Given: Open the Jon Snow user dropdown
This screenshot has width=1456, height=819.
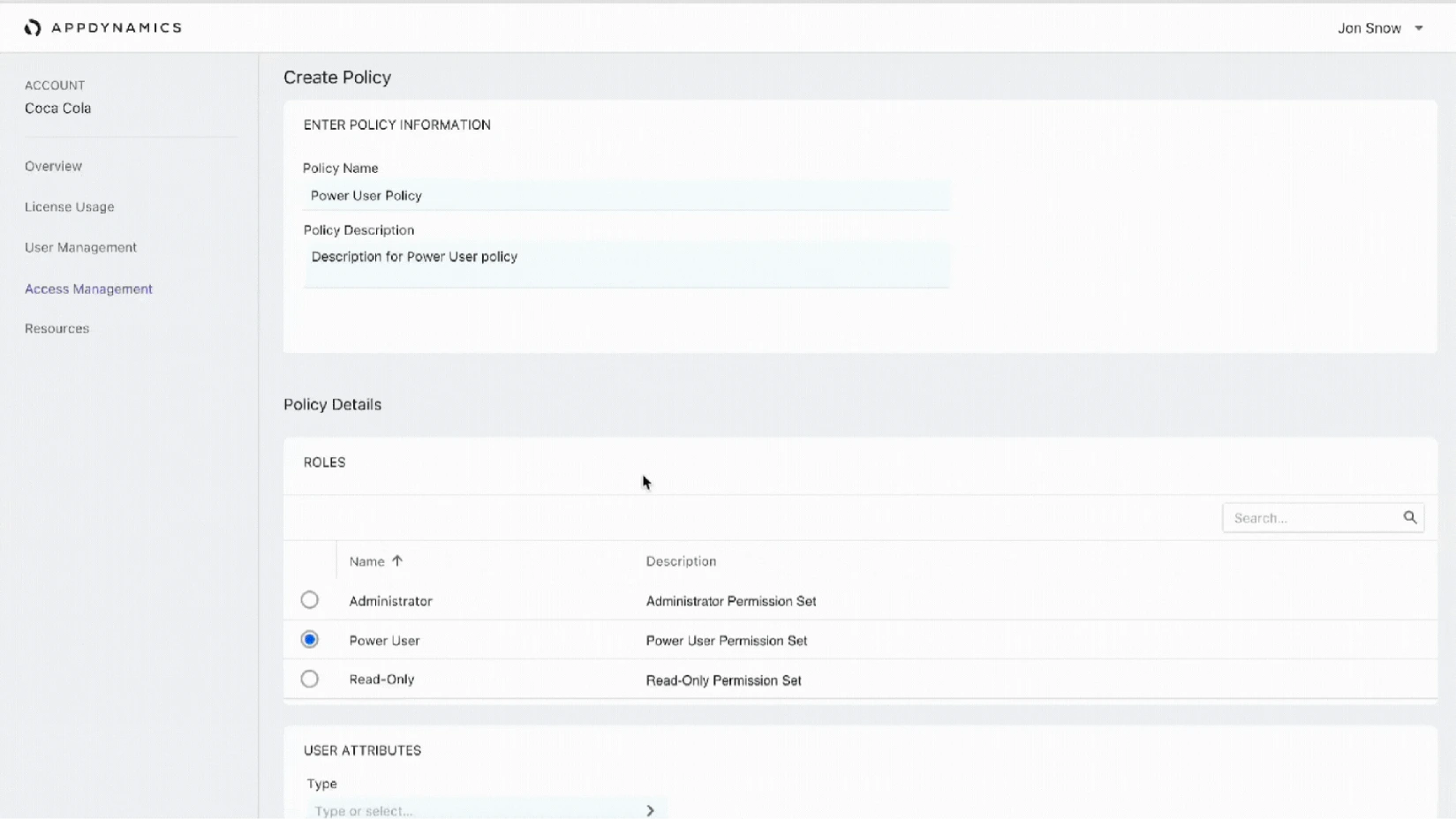Looking at the screenshot, I should pos(1381,28).
